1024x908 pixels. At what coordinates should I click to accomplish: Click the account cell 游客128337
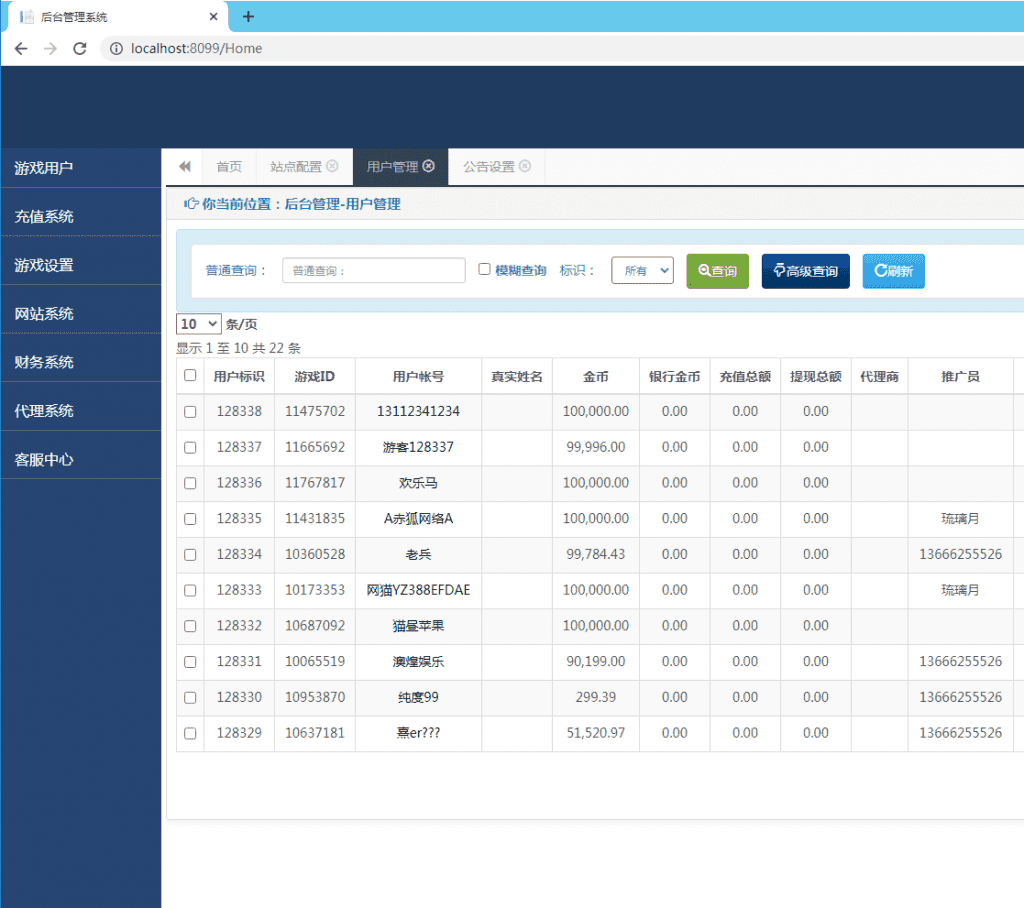418,447
